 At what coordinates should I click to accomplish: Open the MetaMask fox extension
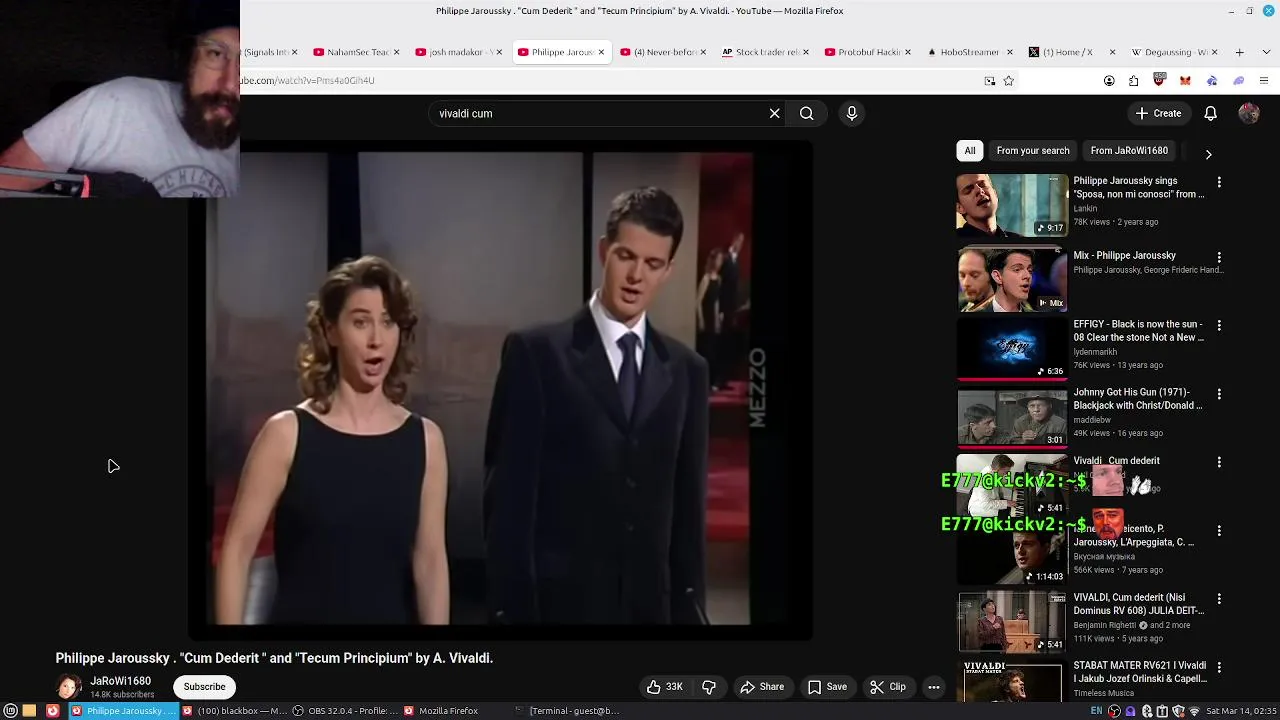1185,81
